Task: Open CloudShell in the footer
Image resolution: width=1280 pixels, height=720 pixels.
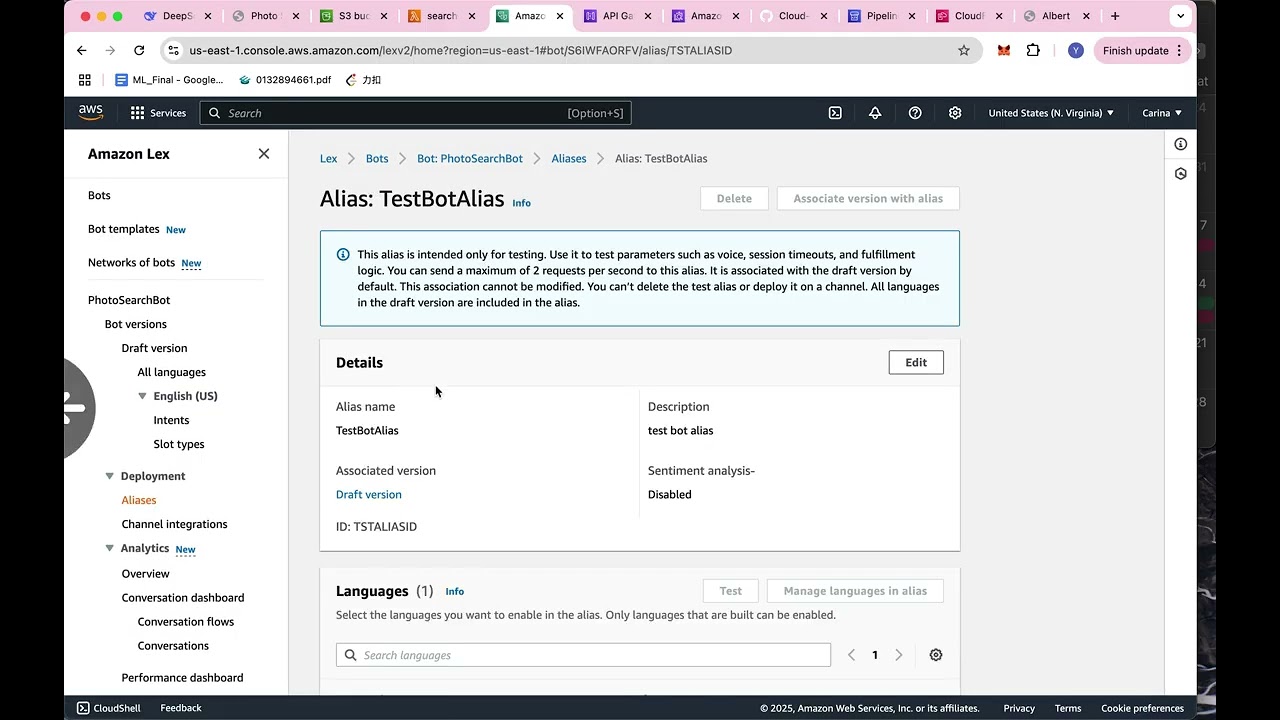Action: click(x=109, y=708)
